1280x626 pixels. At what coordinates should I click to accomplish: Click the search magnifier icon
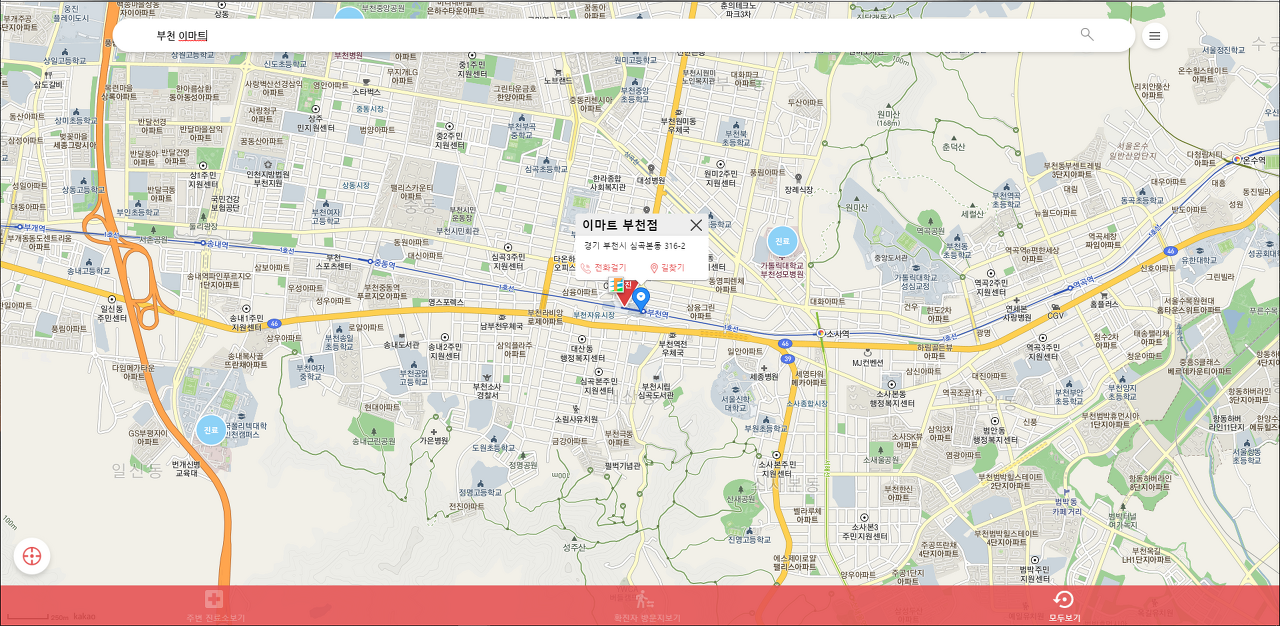(x=1087, y=35)
